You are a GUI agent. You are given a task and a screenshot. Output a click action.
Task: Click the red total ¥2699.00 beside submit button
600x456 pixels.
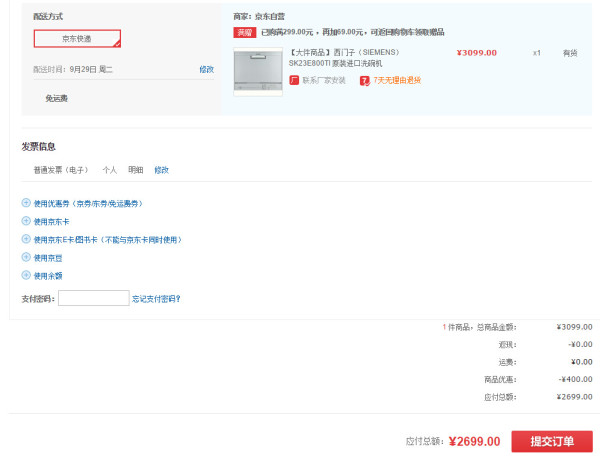[474, 441]
